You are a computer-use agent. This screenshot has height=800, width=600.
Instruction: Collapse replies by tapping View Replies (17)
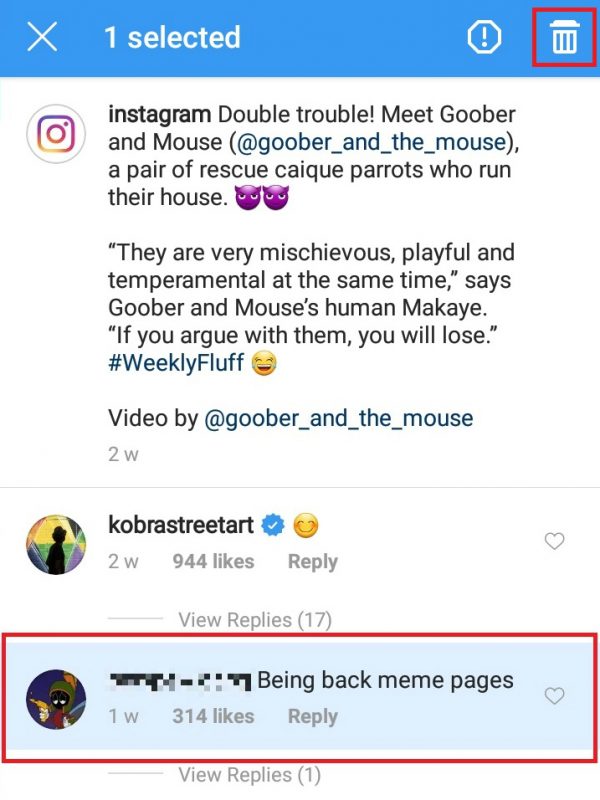click(254, 620)
